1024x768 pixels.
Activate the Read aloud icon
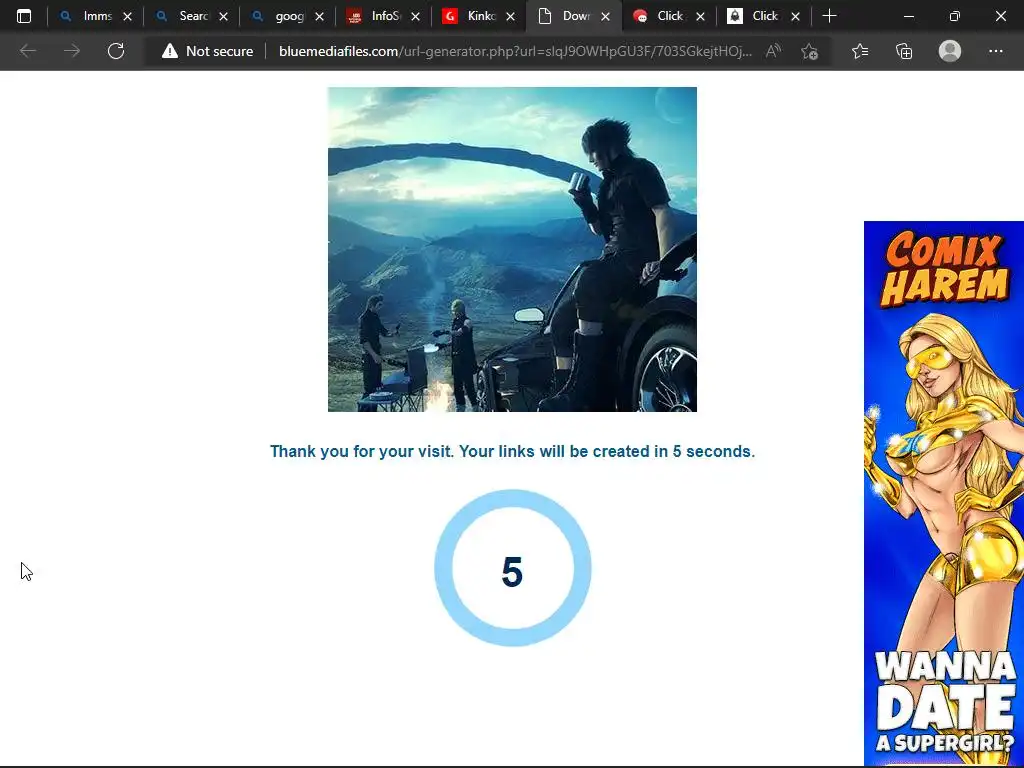click(773, 51)
